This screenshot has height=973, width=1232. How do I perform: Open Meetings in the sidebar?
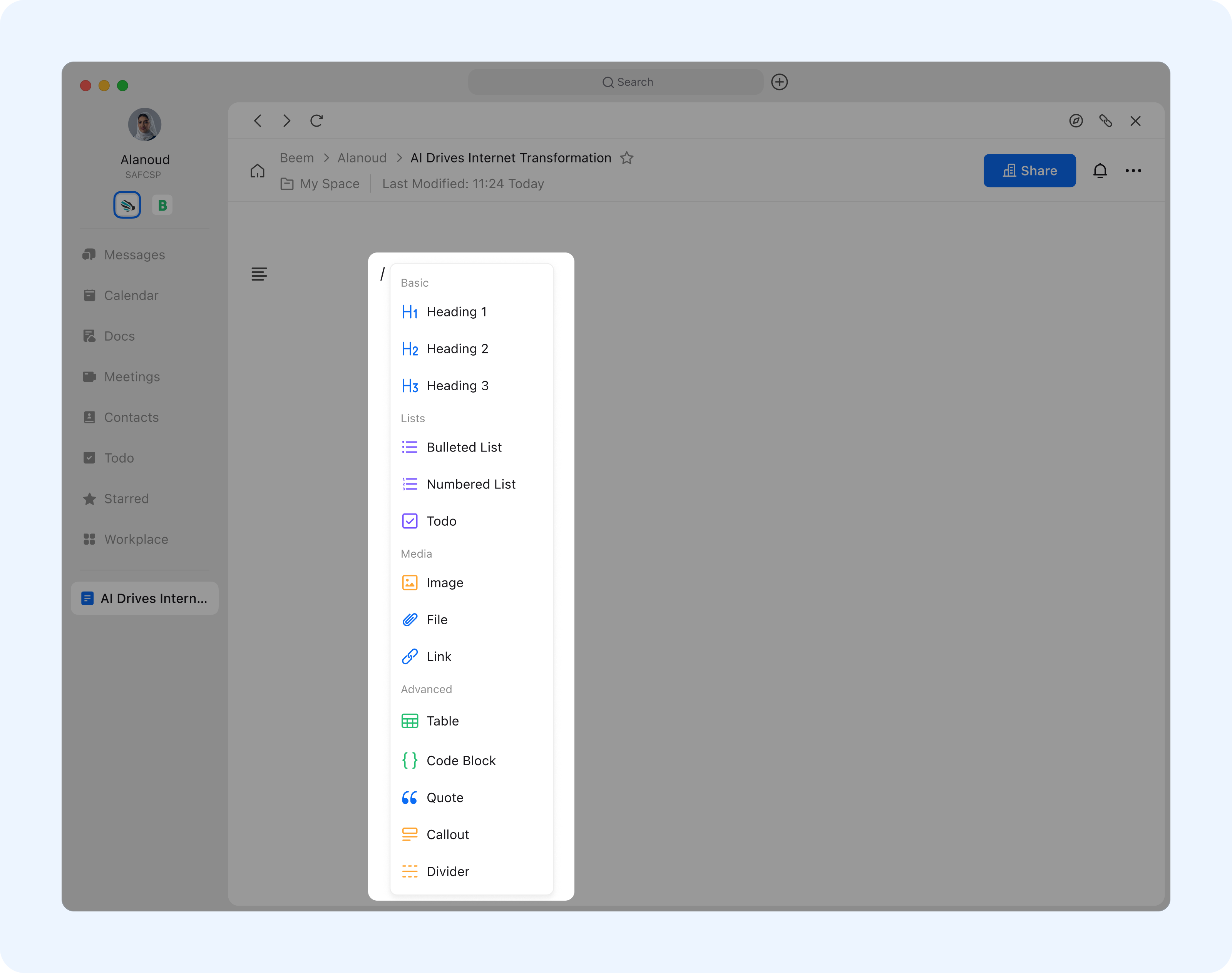pyautogui.click(x=132, y=376)
